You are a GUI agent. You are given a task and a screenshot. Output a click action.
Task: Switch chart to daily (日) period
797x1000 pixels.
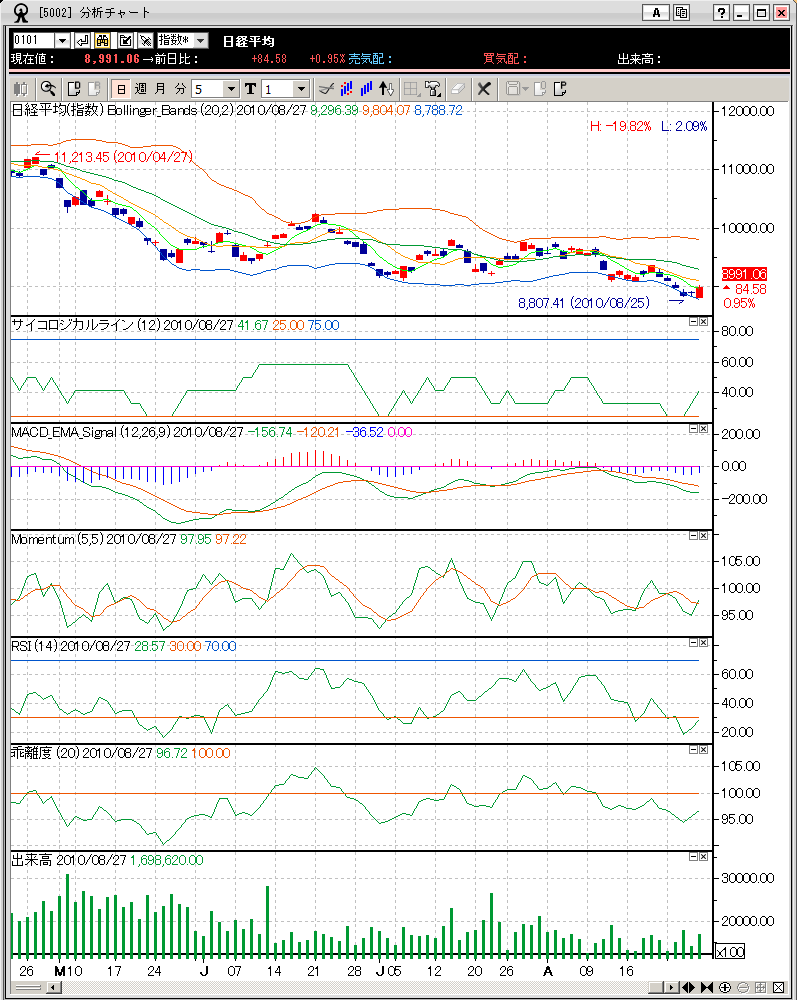tap(121, 88)
